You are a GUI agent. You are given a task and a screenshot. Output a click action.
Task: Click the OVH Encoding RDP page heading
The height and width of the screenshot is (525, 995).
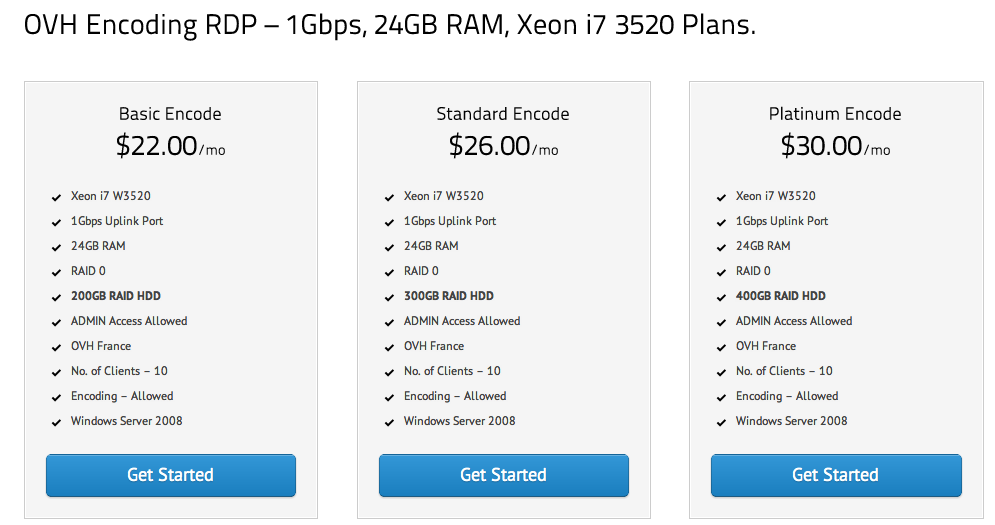pos(389,25)
